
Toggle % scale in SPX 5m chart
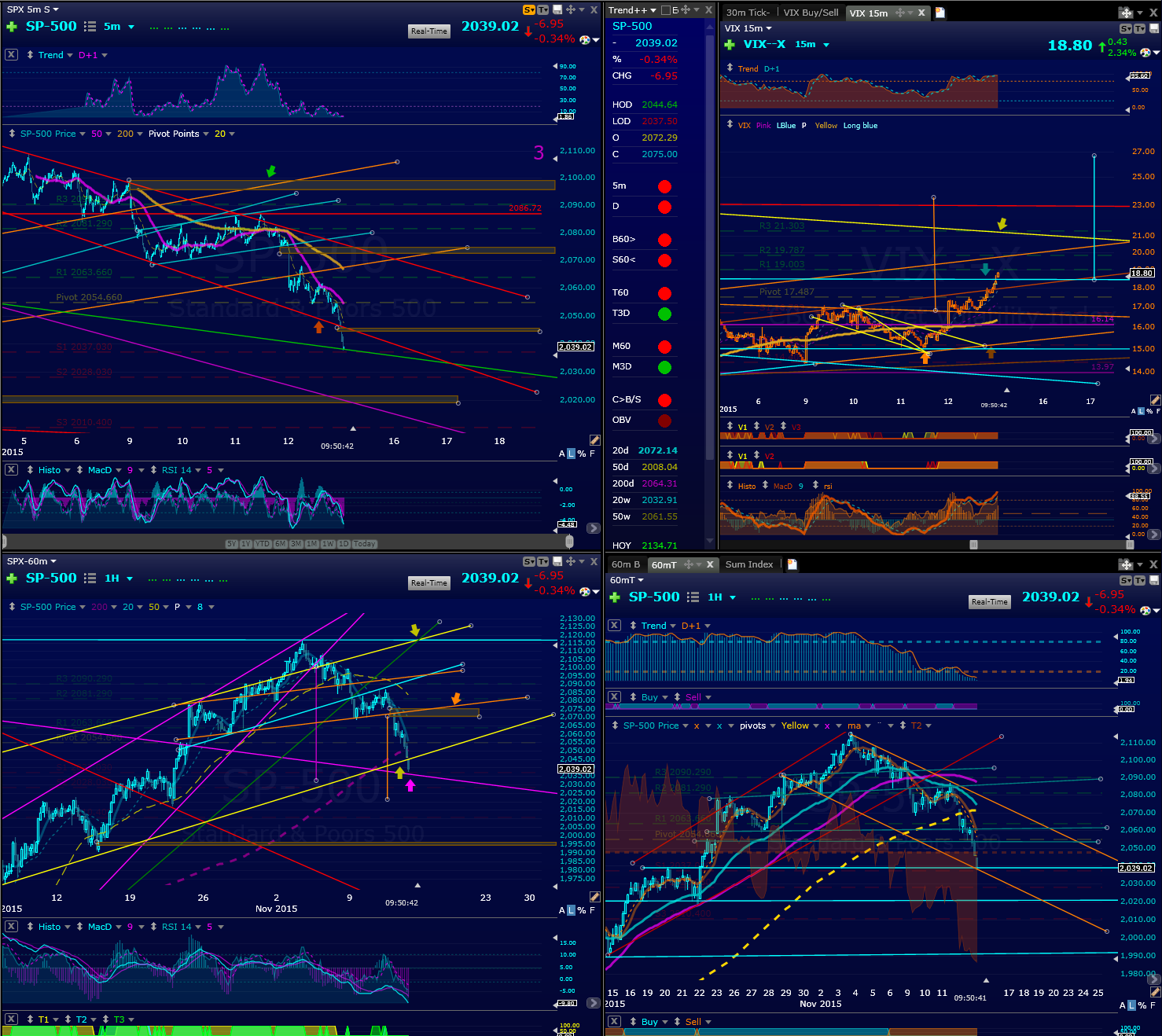point(582,454)
